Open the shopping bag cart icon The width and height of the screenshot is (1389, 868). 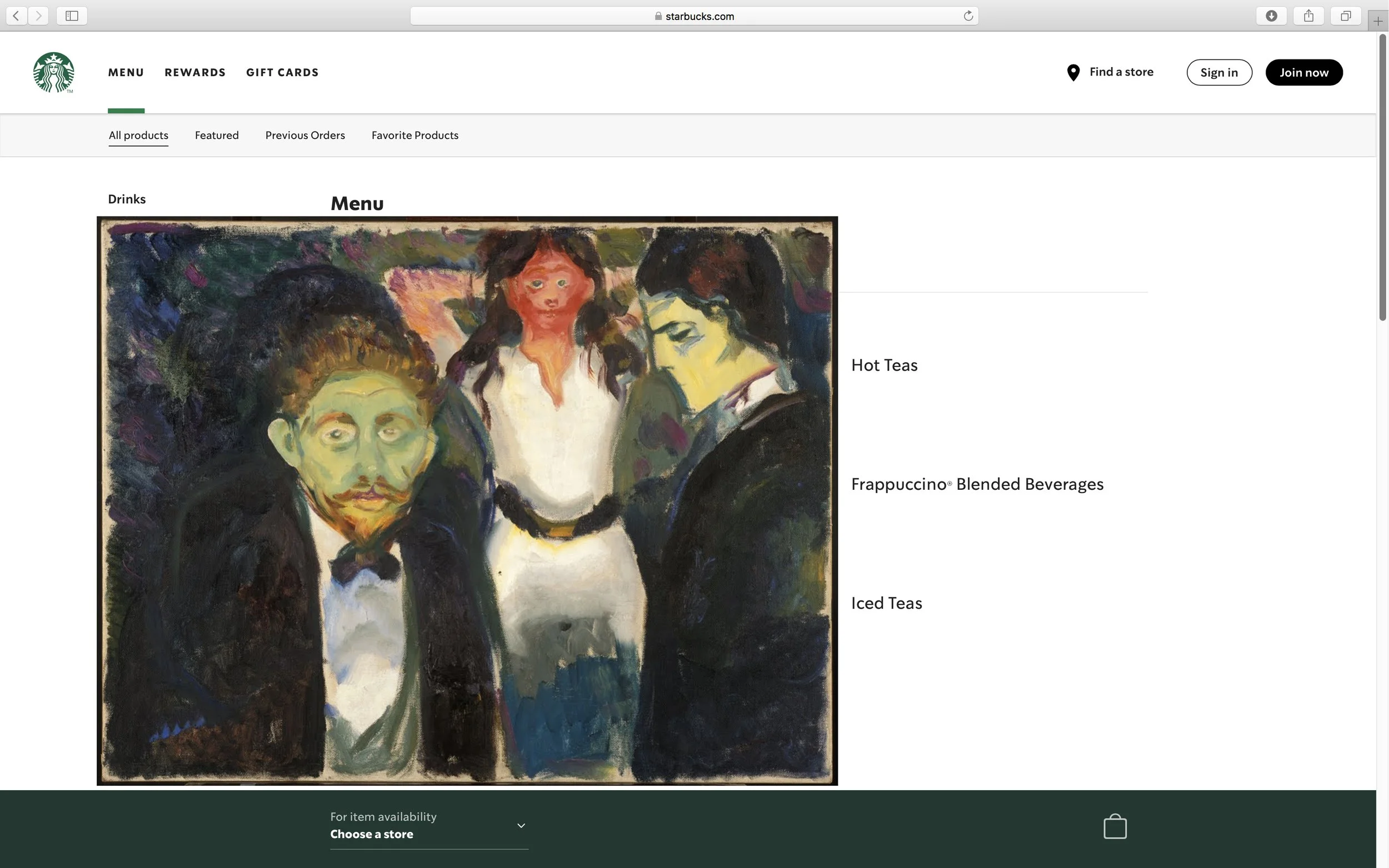click(1115, 827)
